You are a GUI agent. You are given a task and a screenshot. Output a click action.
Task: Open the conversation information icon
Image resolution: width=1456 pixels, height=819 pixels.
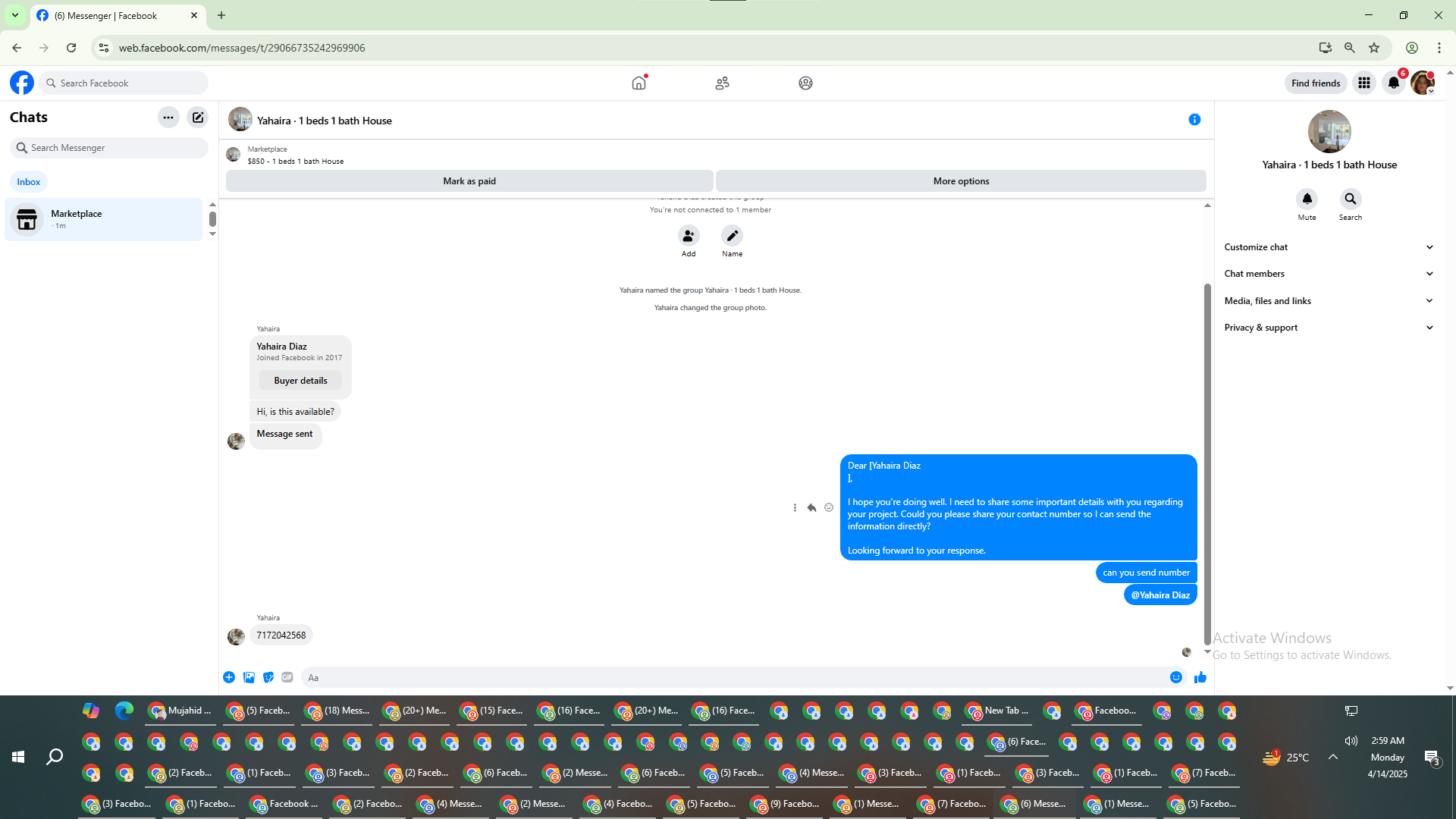pyautogui.click(x=1194, y=120)
